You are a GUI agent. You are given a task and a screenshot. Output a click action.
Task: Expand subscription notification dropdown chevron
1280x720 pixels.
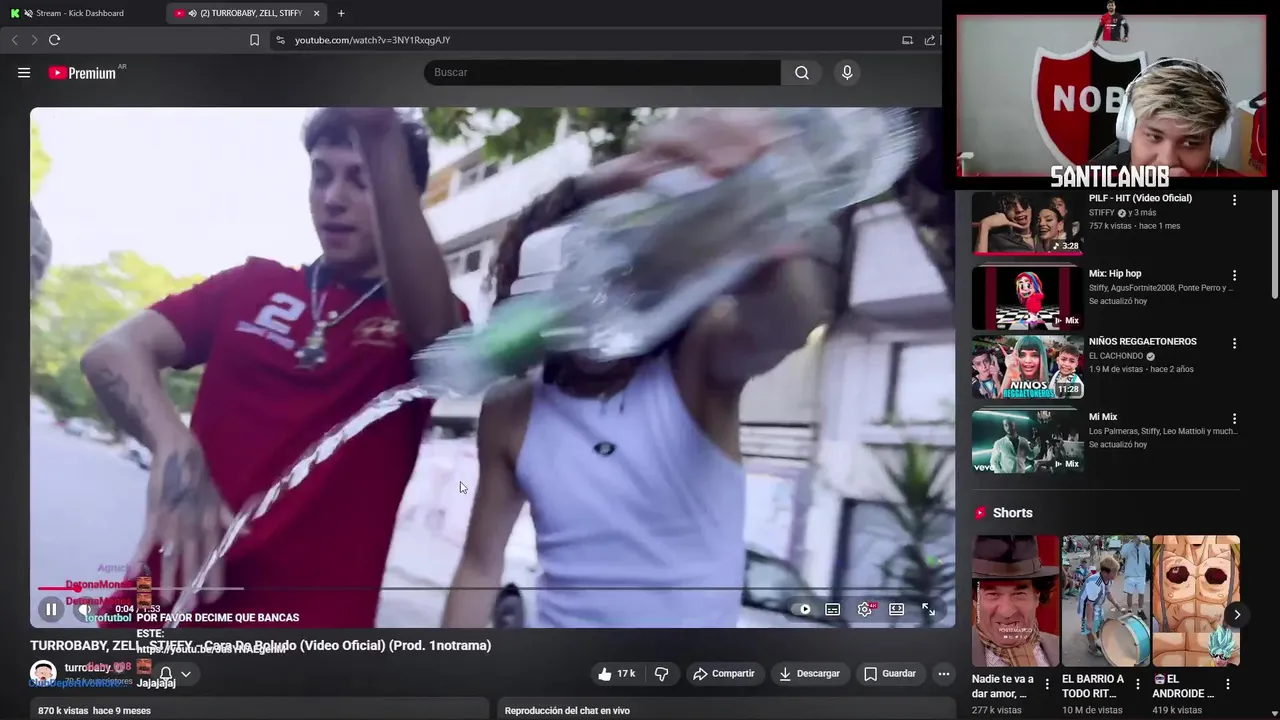point(185,674)
